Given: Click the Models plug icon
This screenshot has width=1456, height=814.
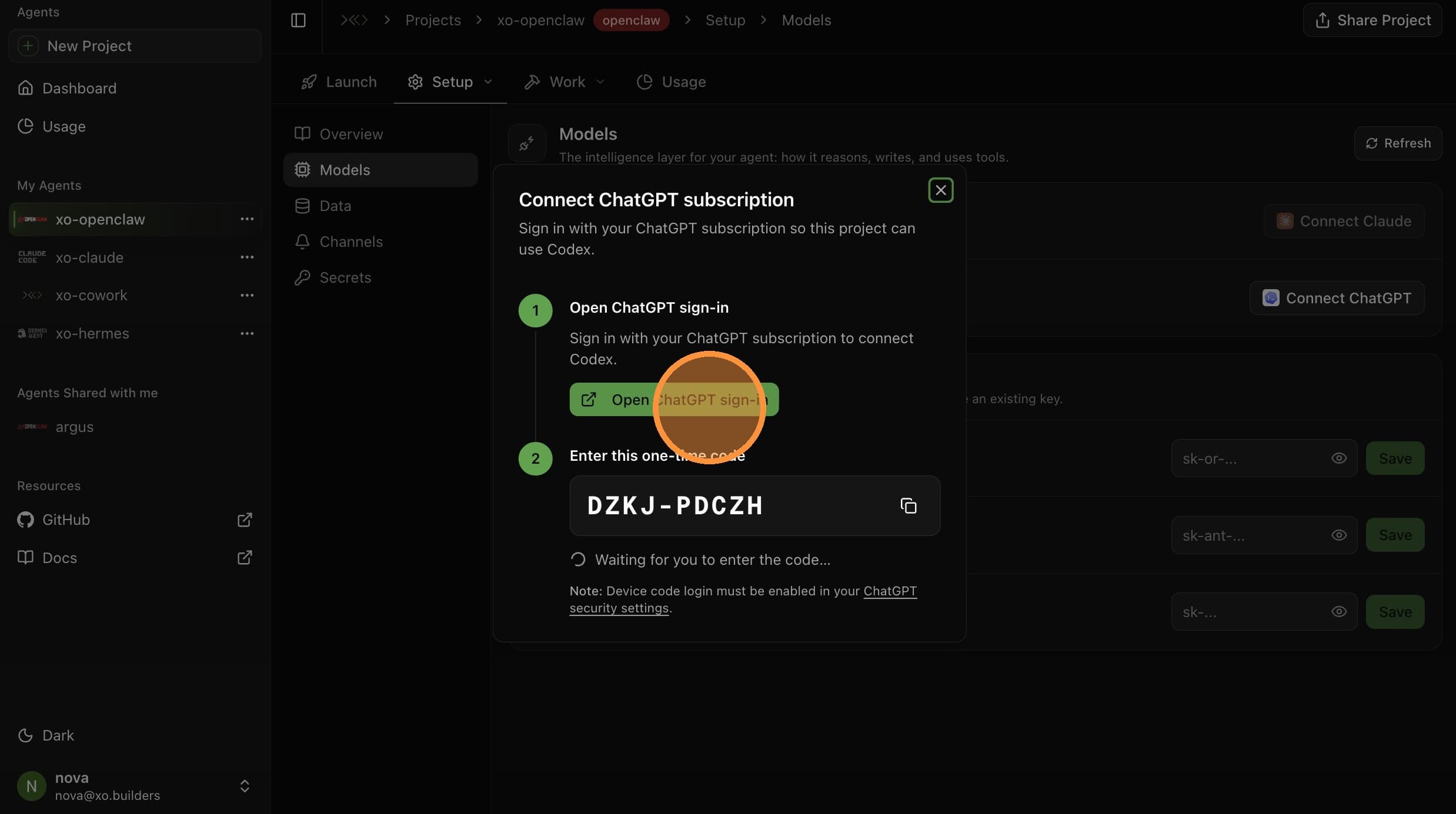Looking at the screenshot, I should tap(527, 143).
